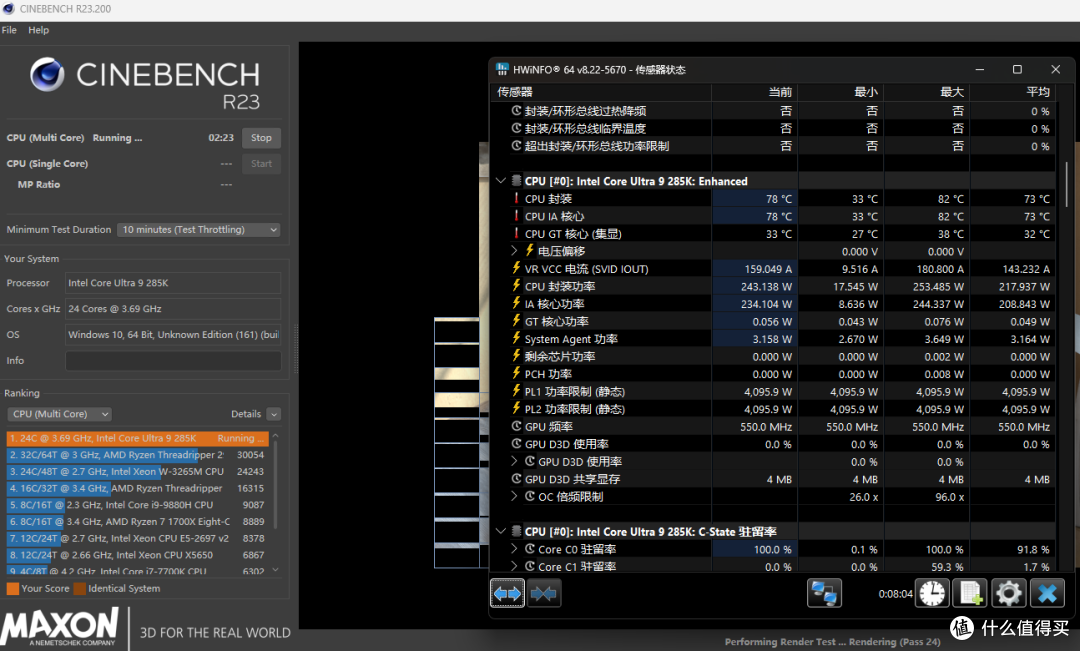
Task: Click the empty Info input field
Action: [173, 360]
